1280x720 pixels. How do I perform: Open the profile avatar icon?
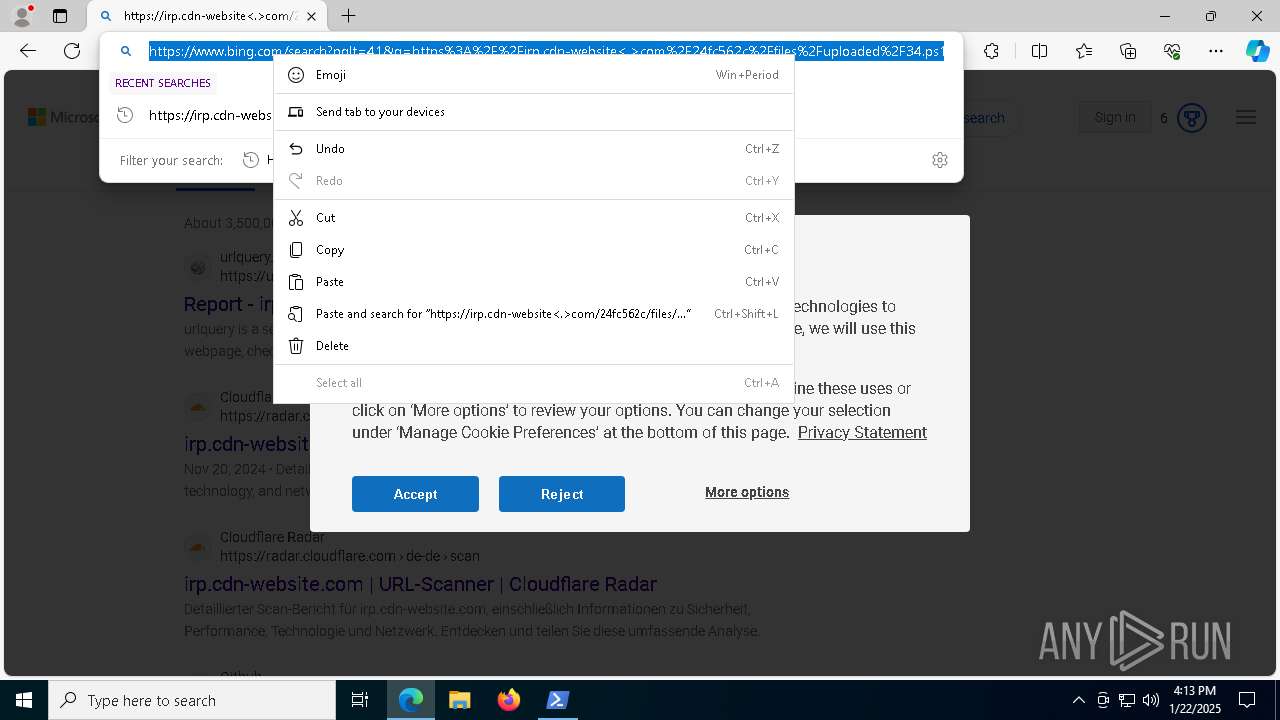tap(22, 16)
